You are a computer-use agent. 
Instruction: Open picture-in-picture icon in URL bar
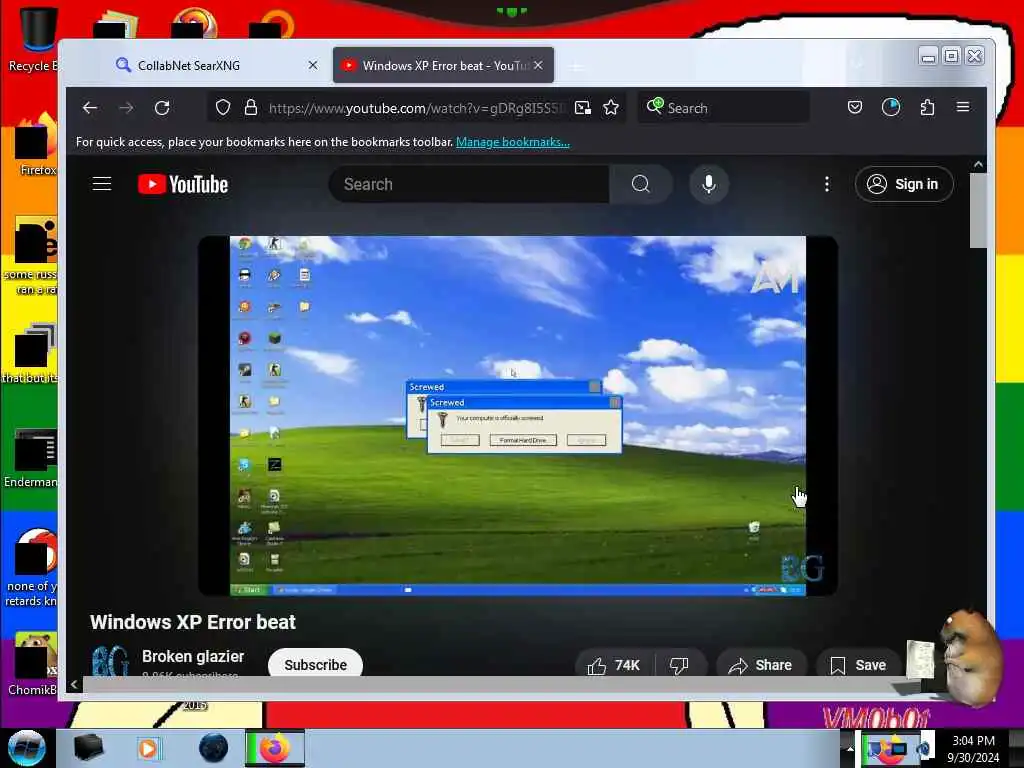point(583,108)
